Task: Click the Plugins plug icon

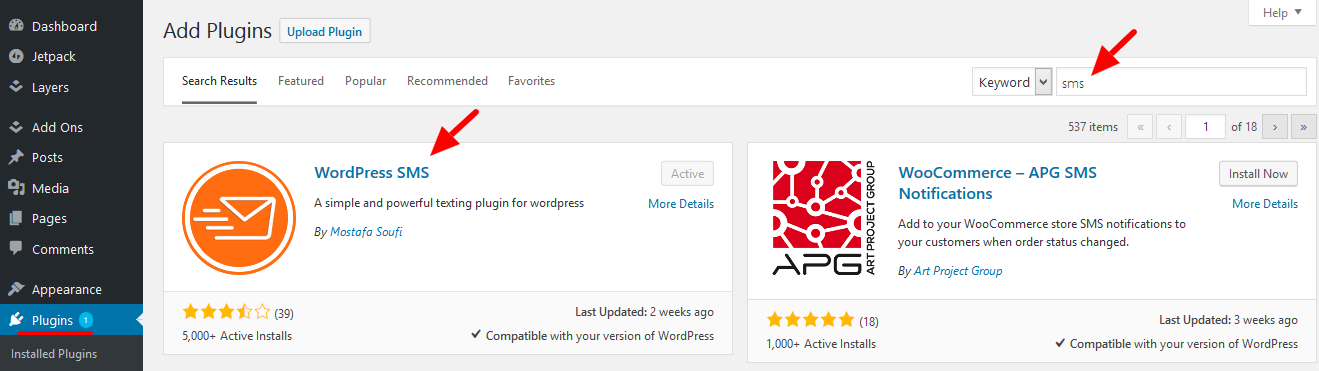Action: [16, 320]
